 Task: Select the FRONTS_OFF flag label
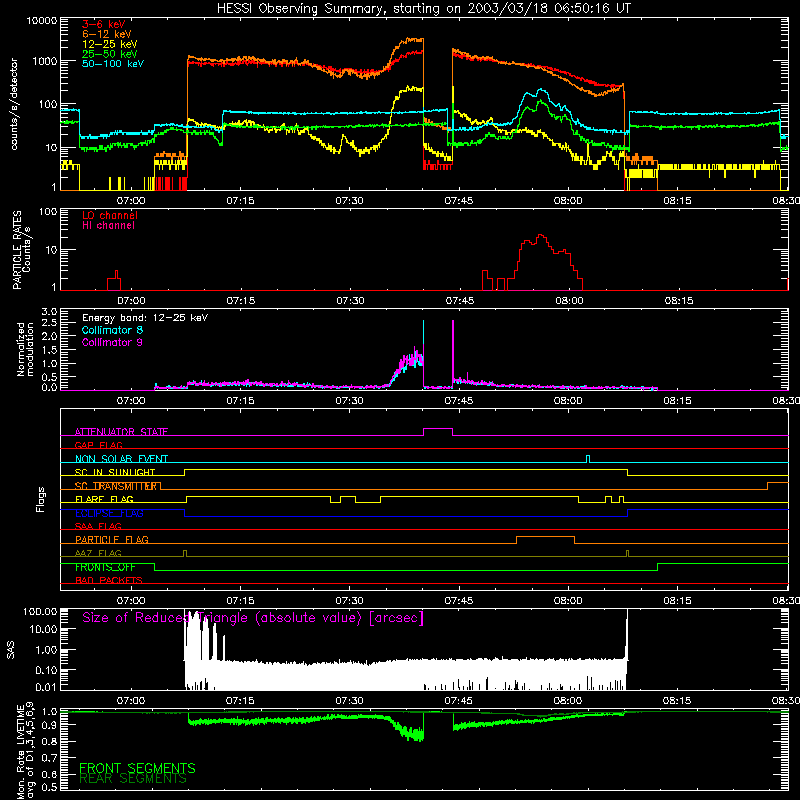(x=105, y=567)
